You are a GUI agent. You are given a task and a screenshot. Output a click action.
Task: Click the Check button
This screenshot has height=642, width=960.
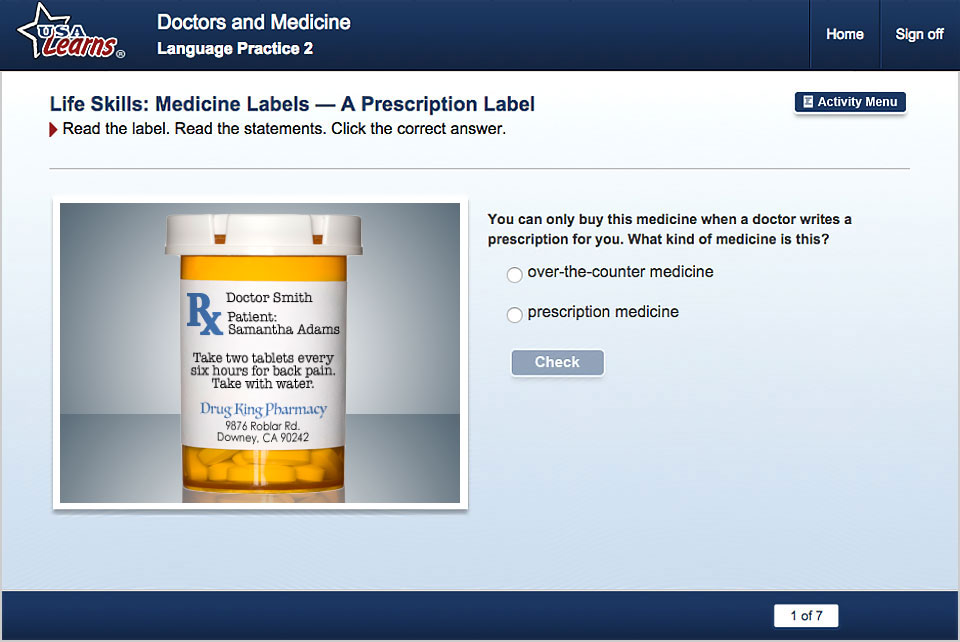557,362
